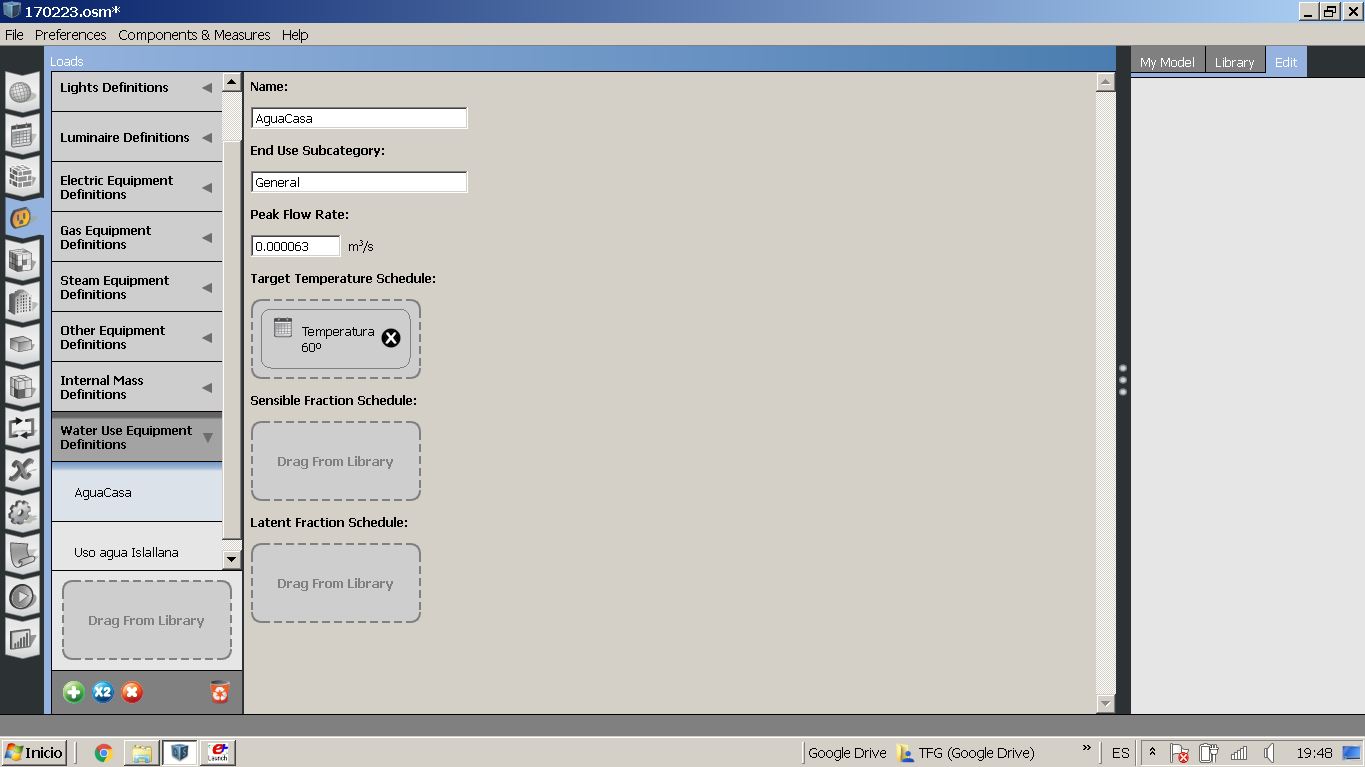Click main panel scroll down arrow
The image size is (1365, 767).
1105,703
